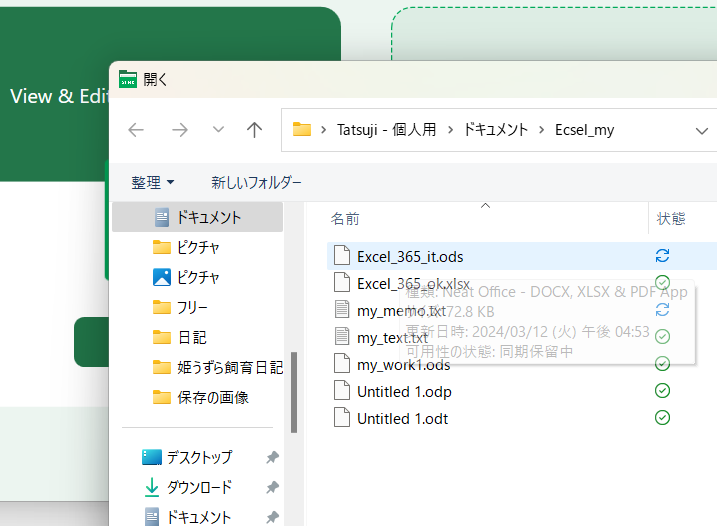The height and width of the screenshot is (526, 717).
Task: Click sync-pending icon for my_memo.txt
Action: [x=662, y=309]
